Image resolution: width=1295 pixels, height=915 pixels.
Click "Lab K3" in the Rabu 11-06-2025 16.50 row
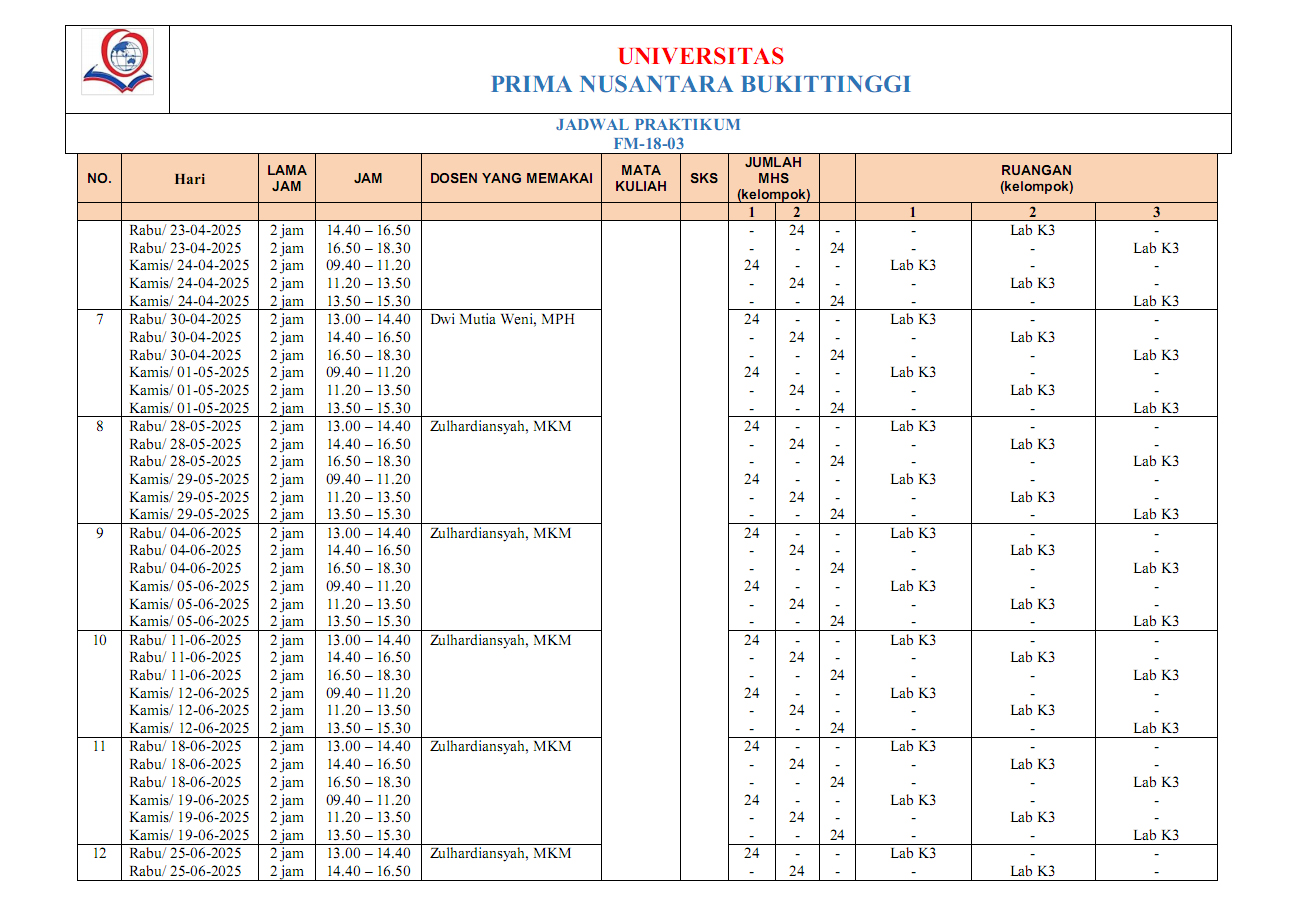click(x=1156, y=675)
